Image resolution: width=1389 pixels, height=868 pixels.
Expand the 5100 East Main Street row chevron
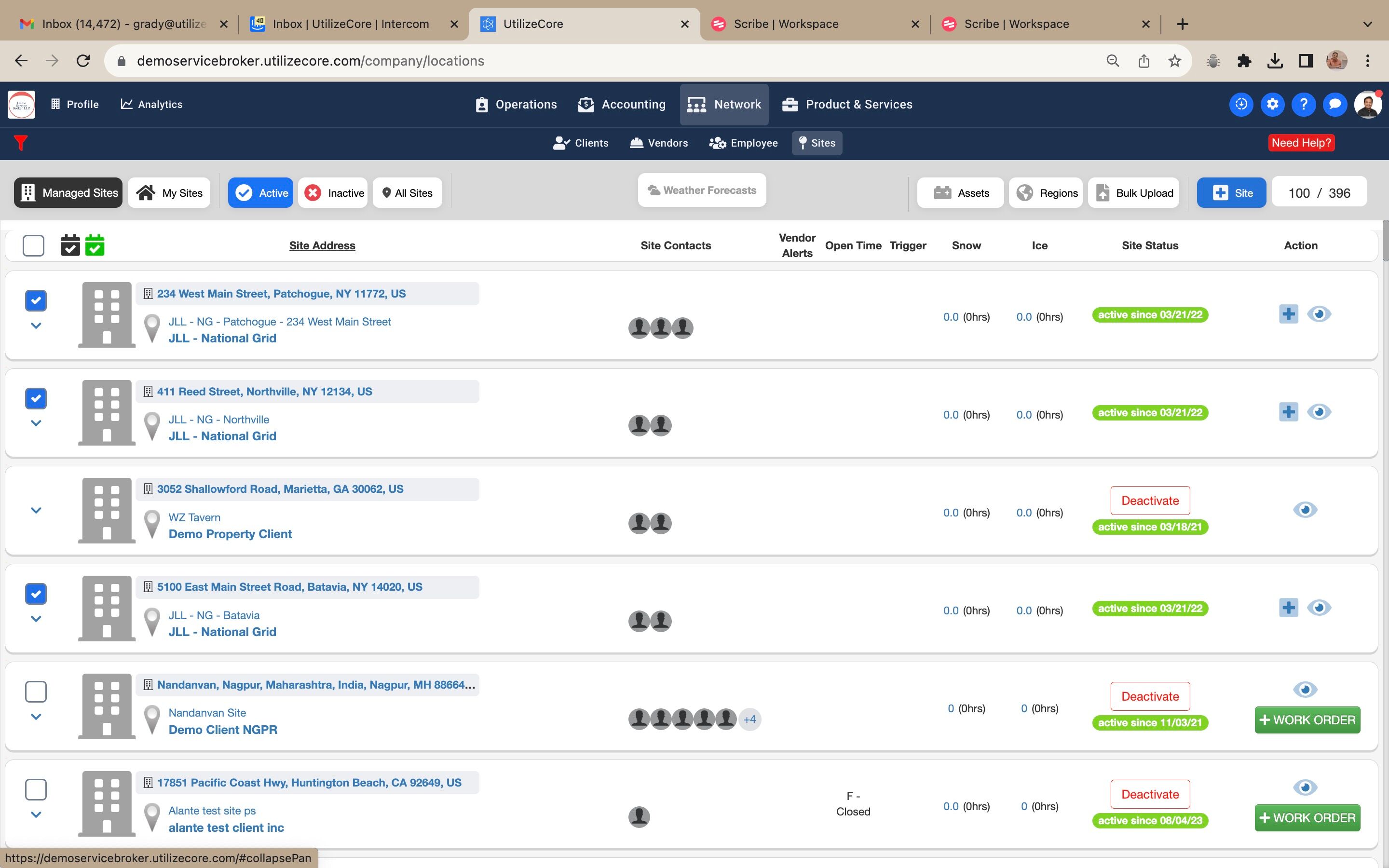36,619
